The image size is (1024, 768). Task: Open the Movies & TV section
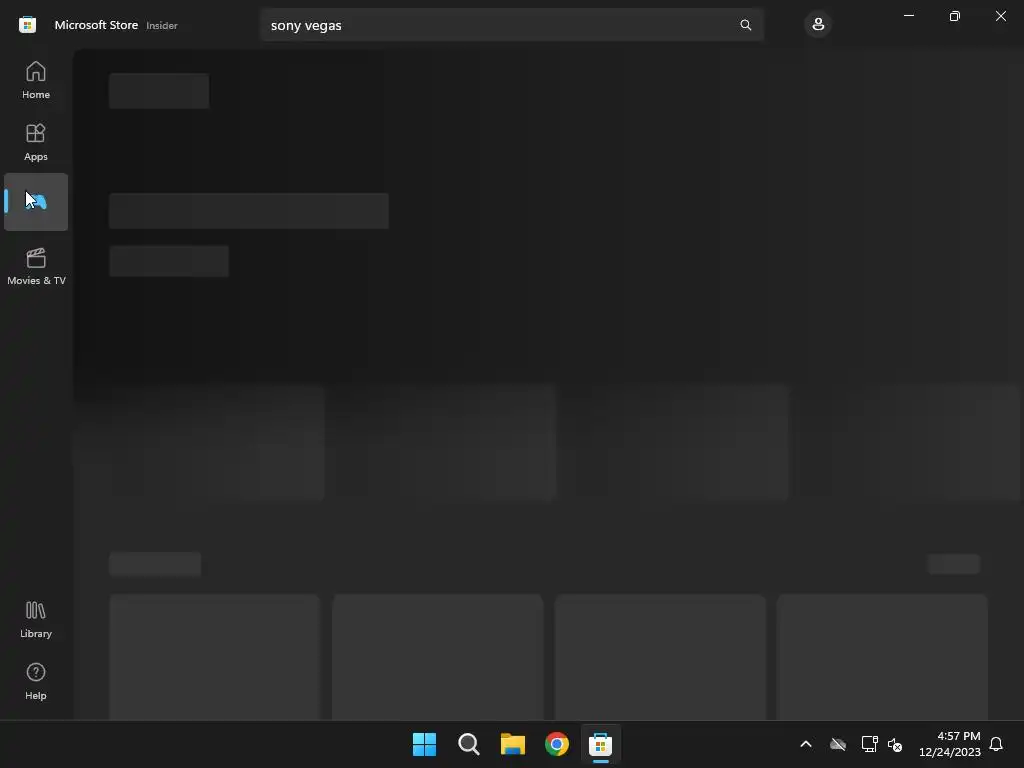click(x=36, y=266)
